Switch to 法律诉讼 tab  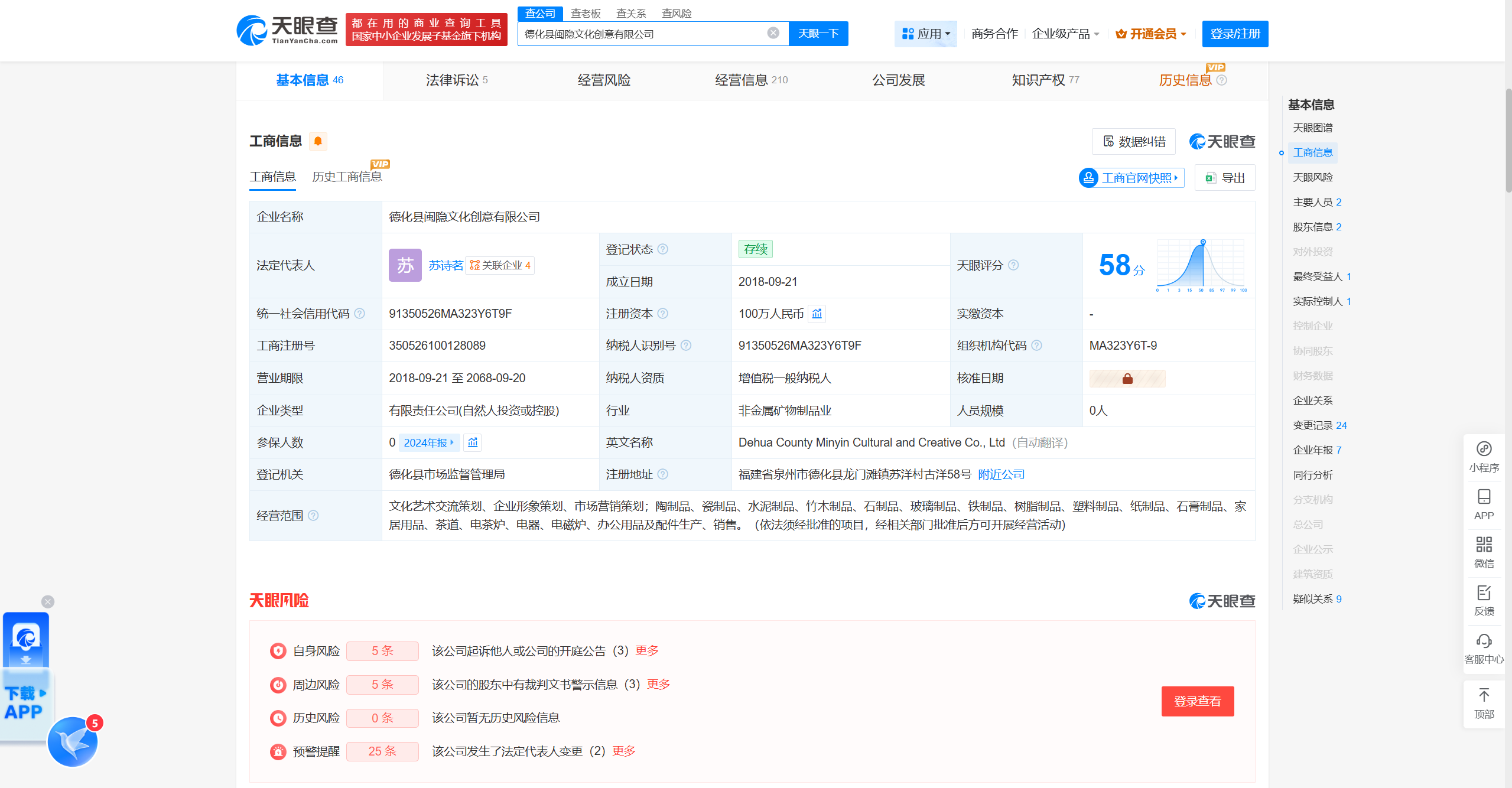[456, 80]
